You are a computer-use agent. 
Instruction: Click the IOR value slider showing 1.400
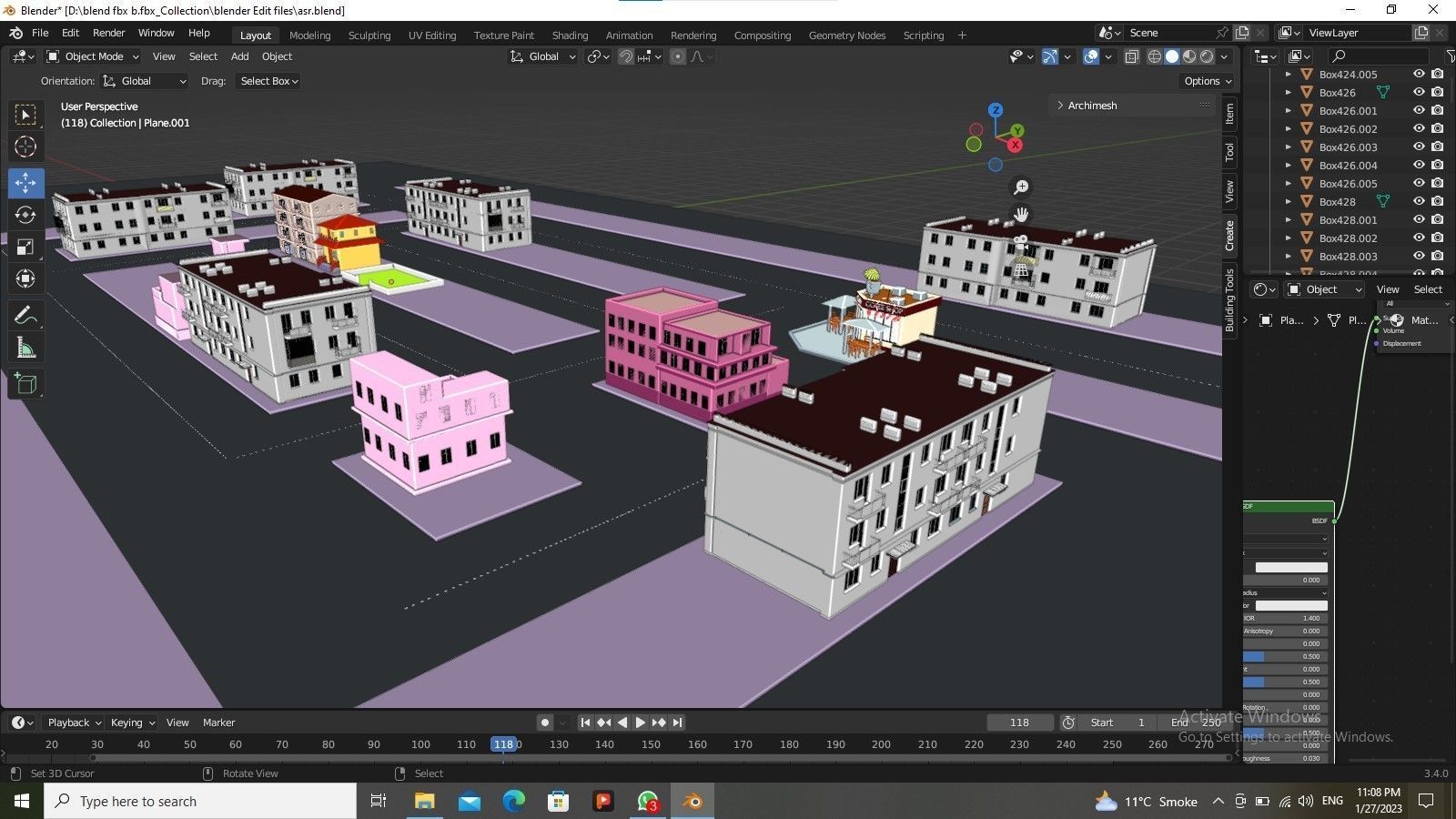click(1285, 618)
